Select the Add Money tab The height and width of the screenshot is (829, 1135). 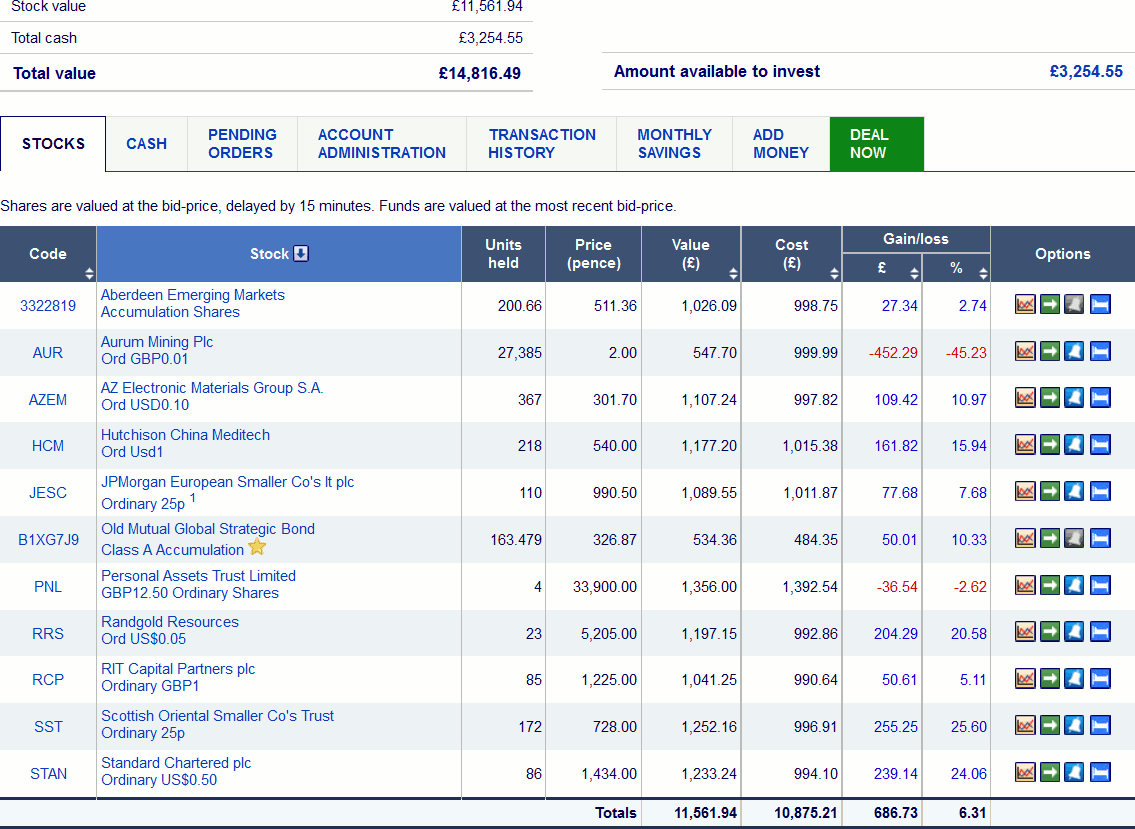(x=781, y=144)
